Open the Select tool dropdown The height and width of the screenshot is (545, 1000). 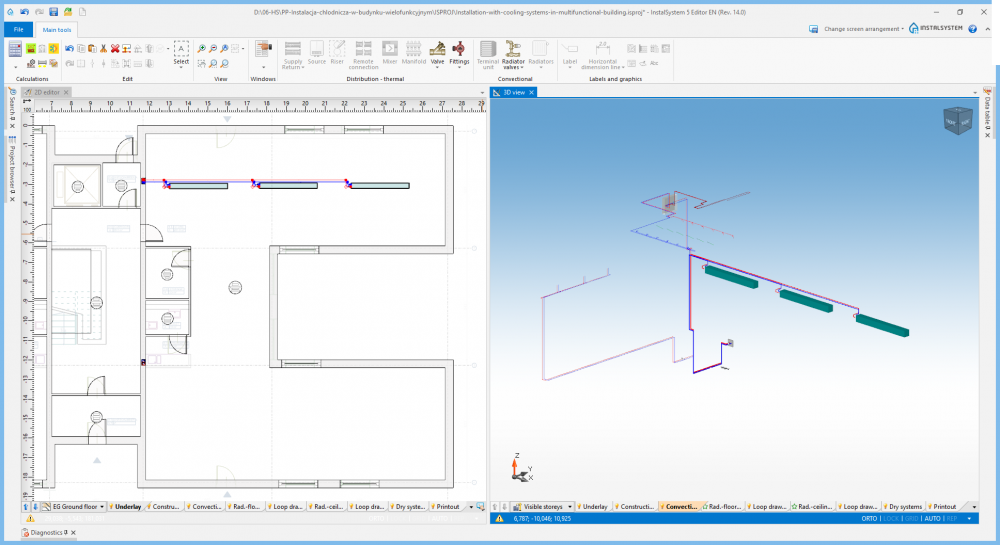(181, 61)
